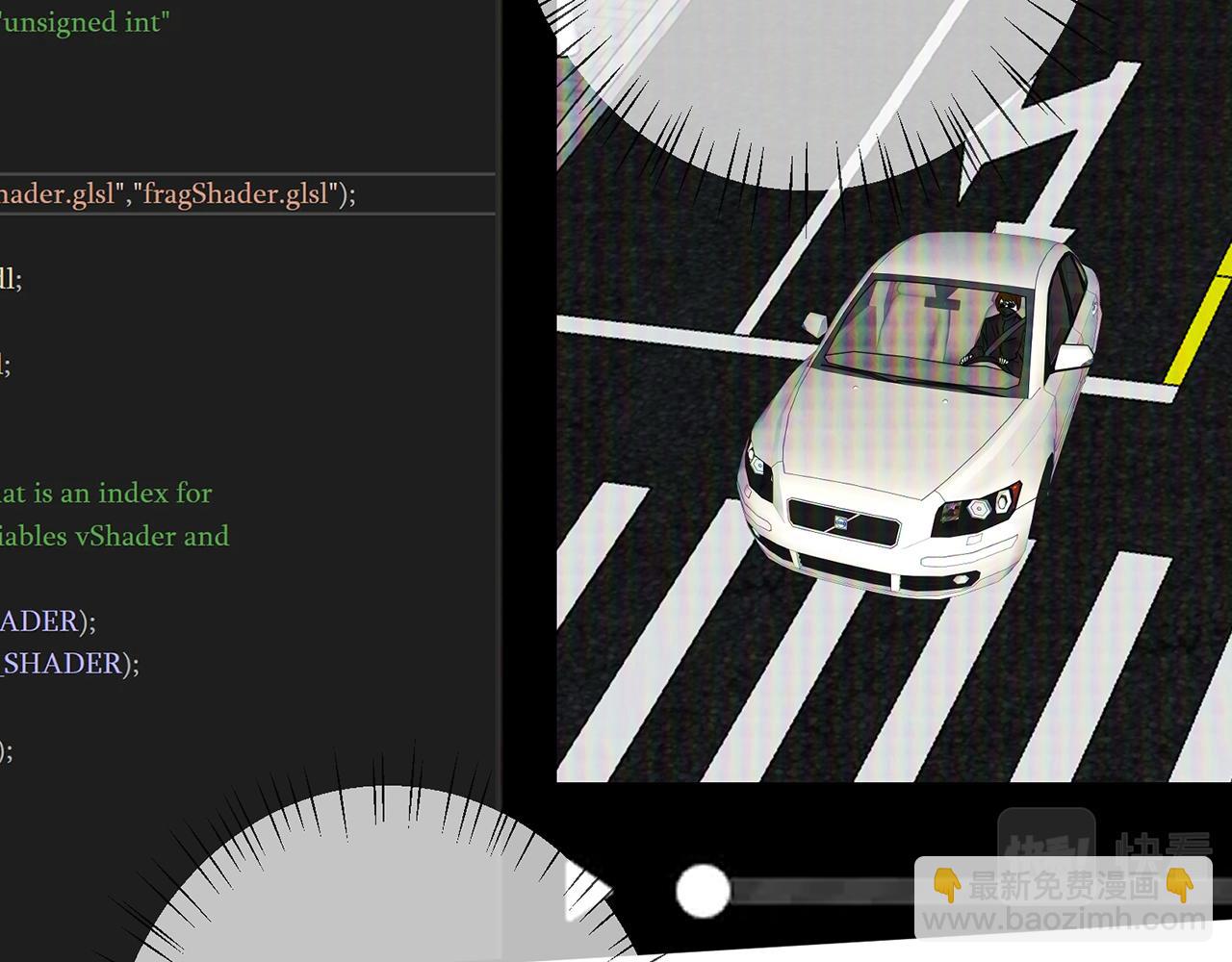
Task: Click the white playback slider knob
Action: pos(703,891)
